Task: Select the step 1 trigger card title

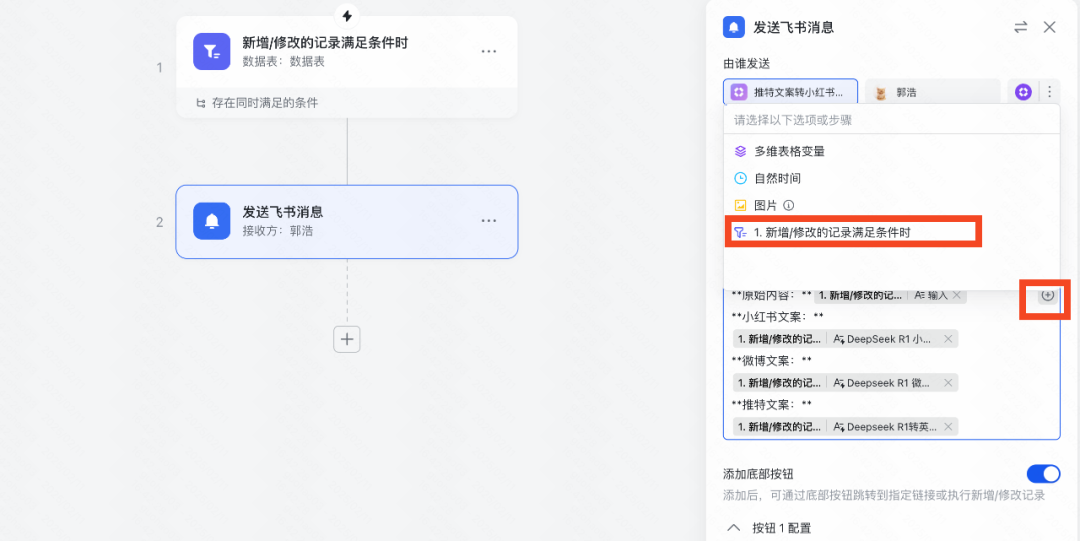Action: pyautogui.click(x=325, y=43)
